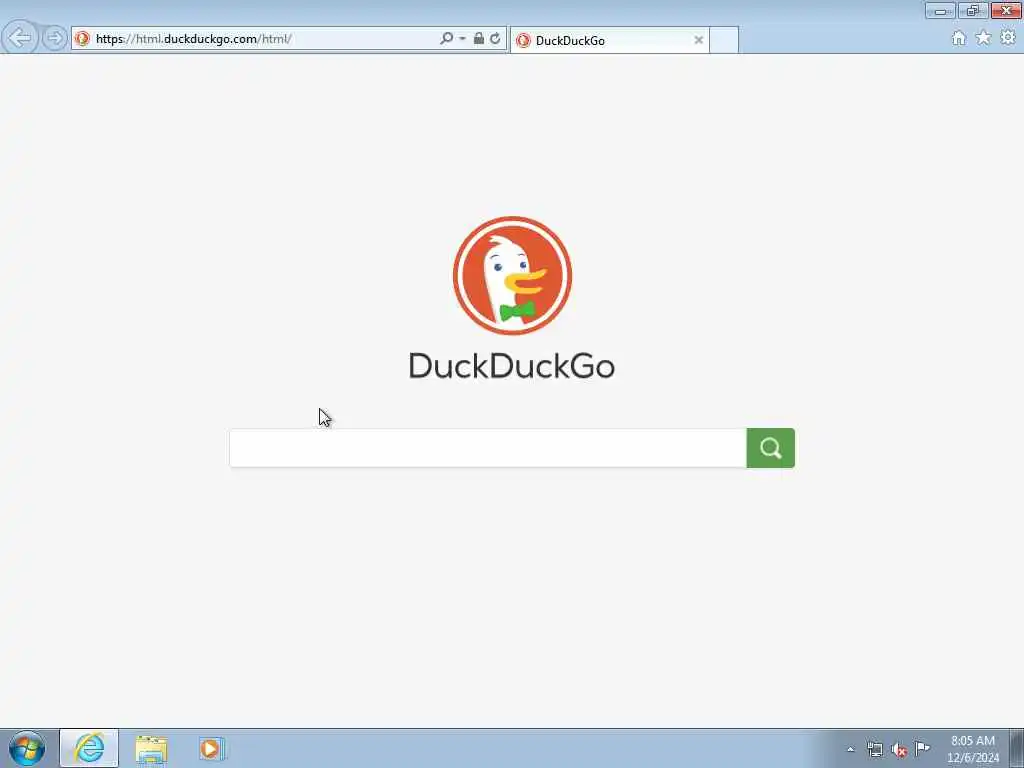The width and height of the screenshot is (1024, 768).
Task: Click the Home icon in toolbar
Action: [958, 38]
